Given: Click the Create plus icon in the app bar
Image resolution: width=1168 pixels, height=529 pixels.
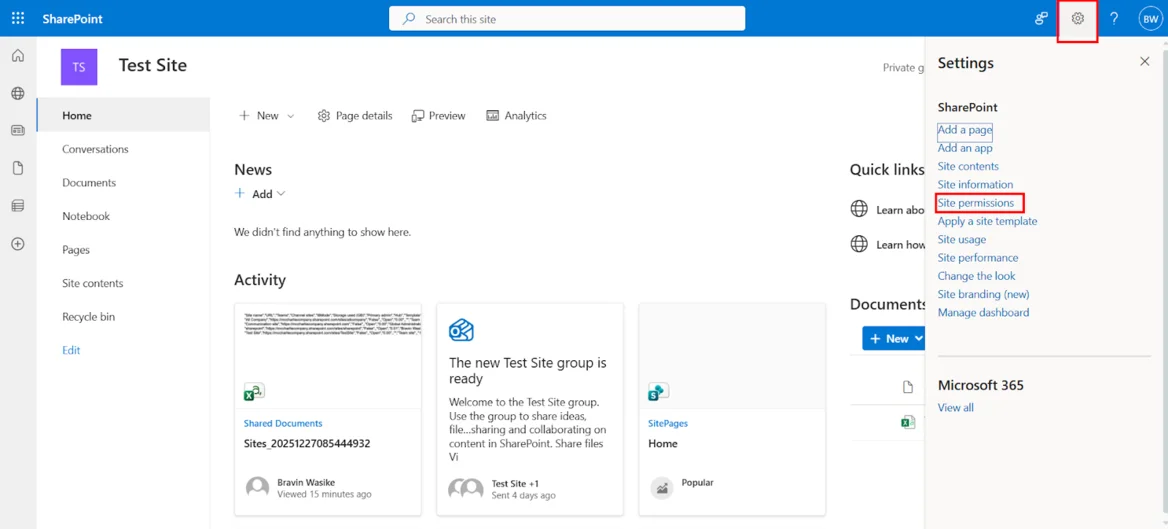Looking at the screenshot, I should (x=18, y=244).
